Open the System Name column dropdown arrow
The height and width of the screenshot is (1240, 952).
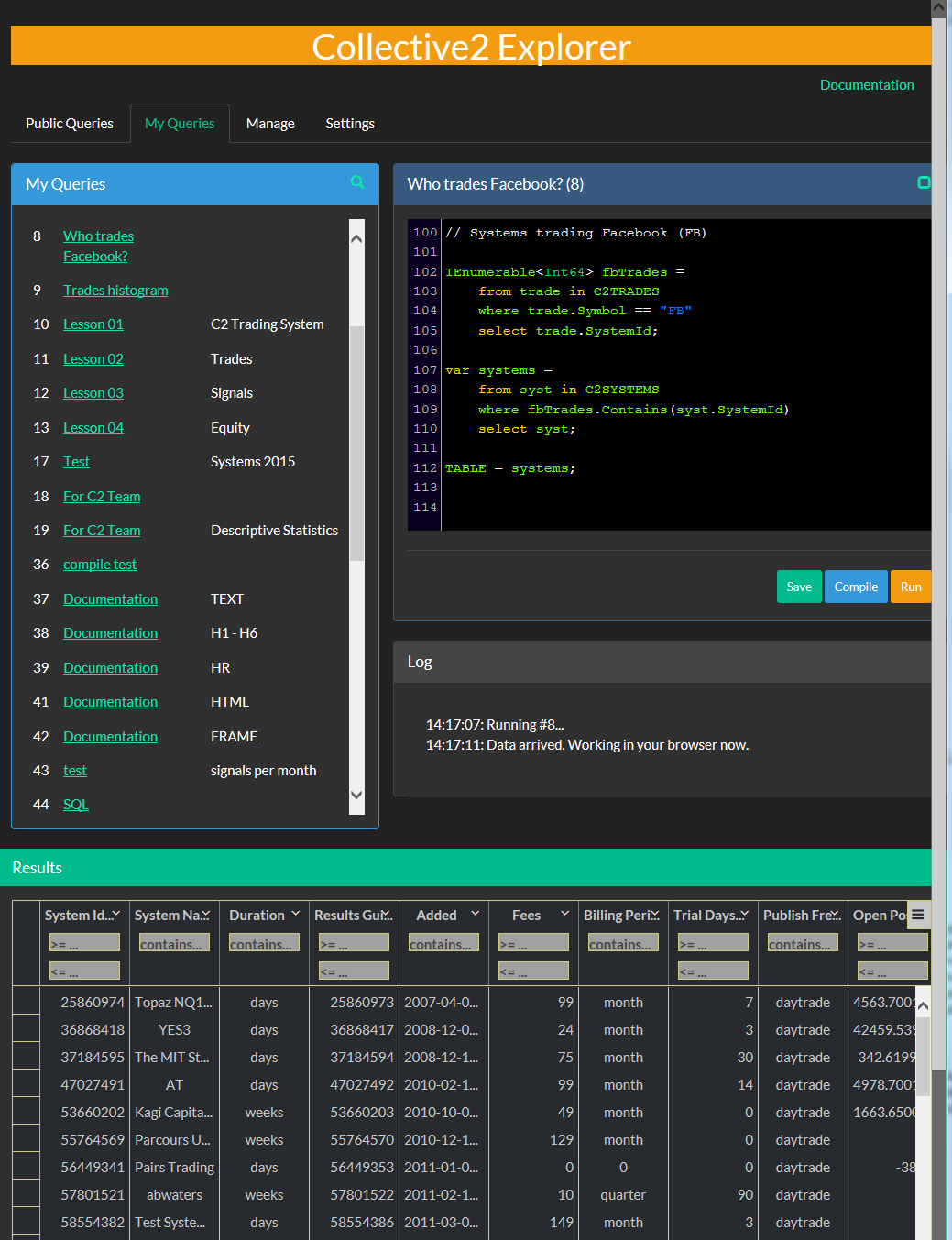click(x=205, y=915)
